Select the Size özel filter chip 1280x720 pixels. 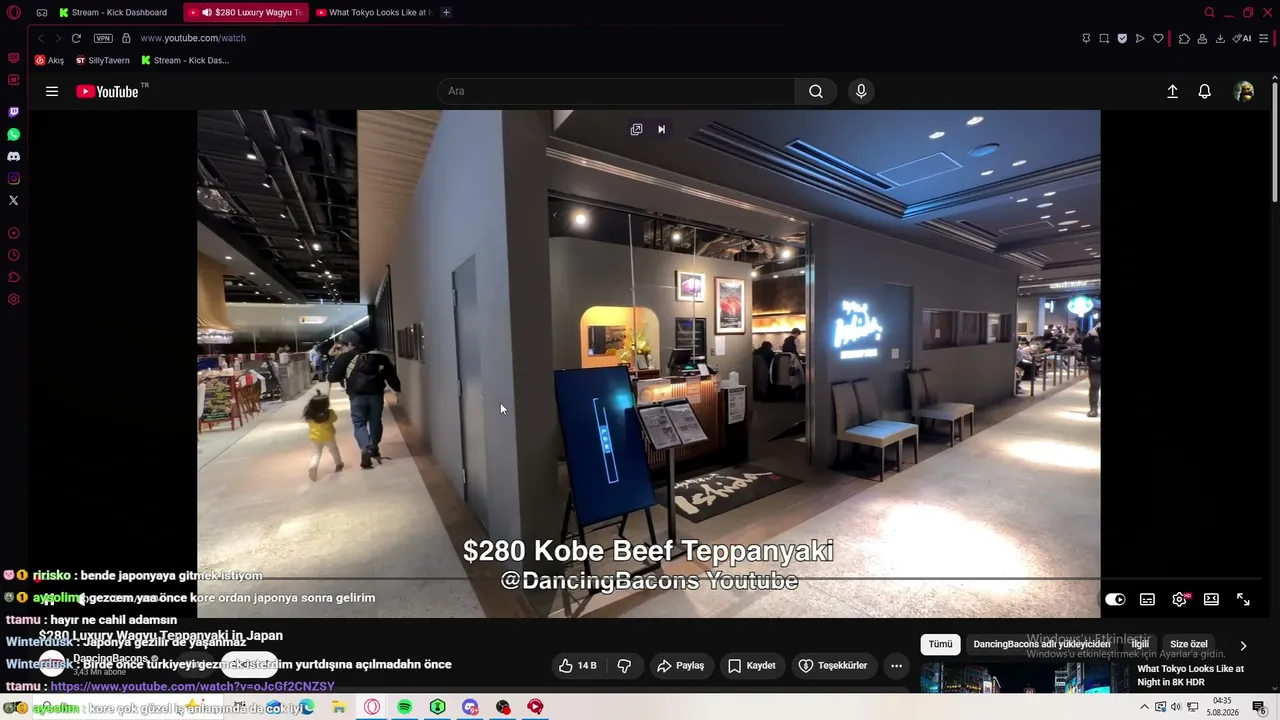tap(1189, 644)
